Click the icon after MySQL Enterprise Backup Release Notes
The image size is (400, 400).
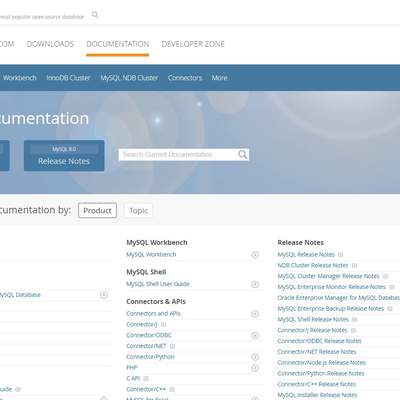pyautogui.click(x=390, y=309)
